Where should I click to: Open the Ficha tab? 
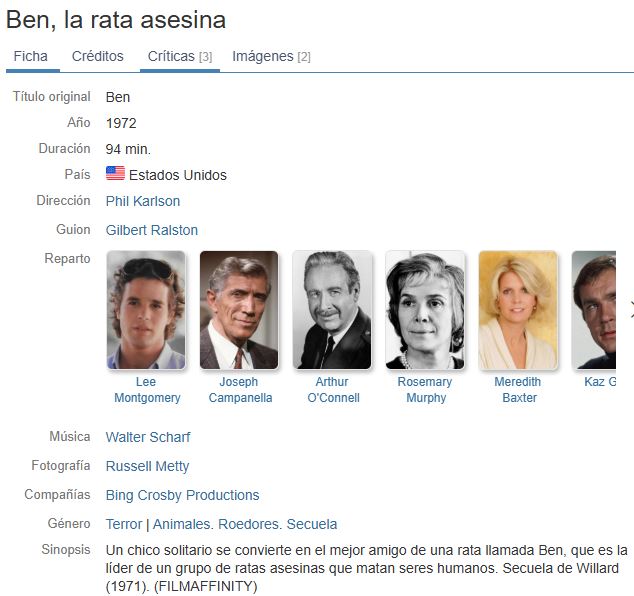pyautogui.click(x=31, y=56)
